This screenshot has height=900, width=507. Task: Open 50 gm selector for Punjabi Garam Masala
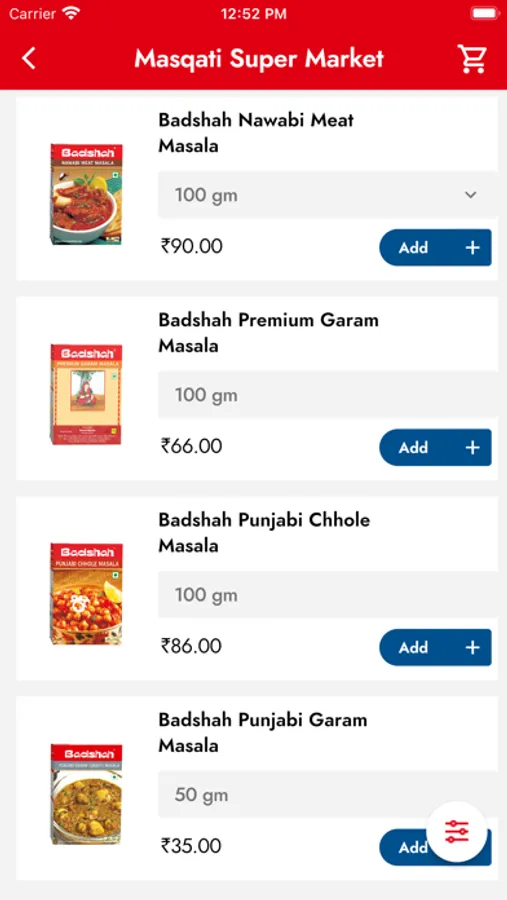328,794
